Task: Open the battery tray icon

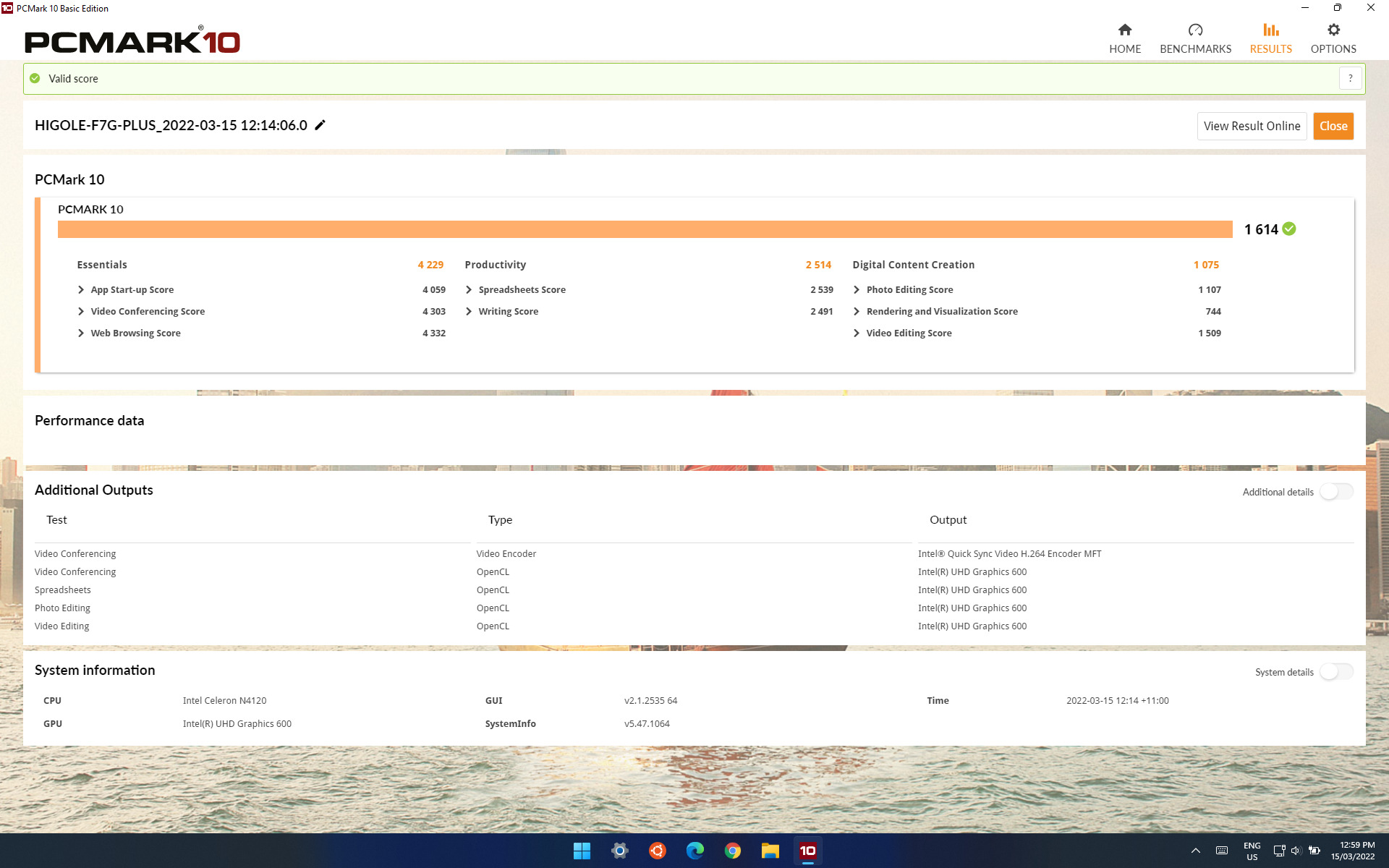Action: pyautogui.click(x=1314, y=851)
